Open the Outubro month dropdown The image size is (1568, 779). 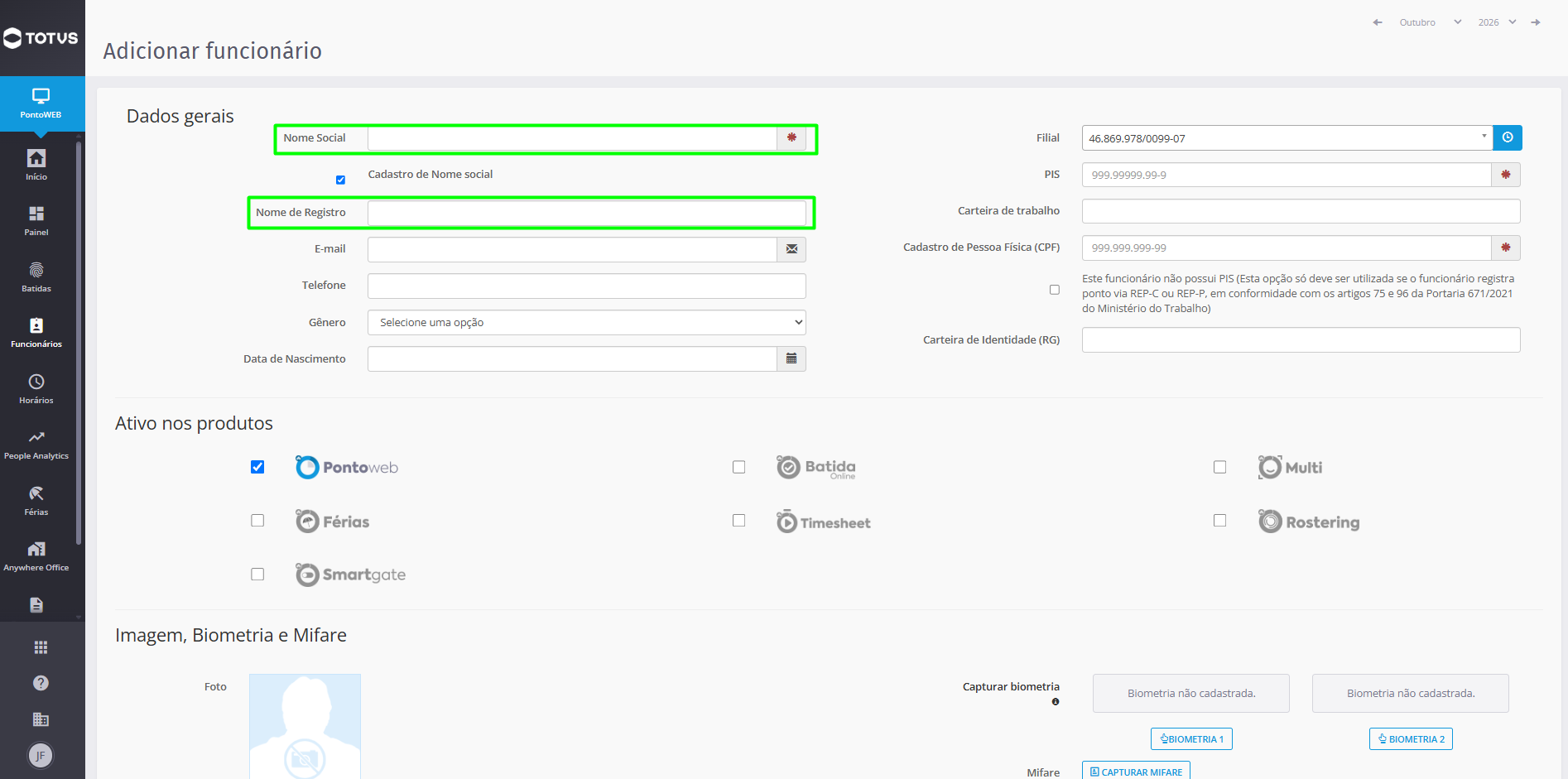pos(1431,22)
